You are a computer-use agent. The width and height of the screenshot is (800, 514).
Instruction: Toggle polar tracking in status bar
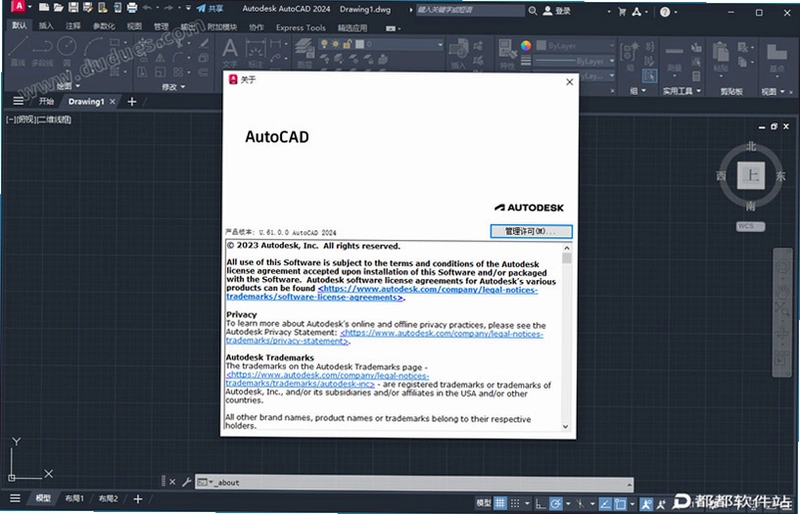(556, 504)
